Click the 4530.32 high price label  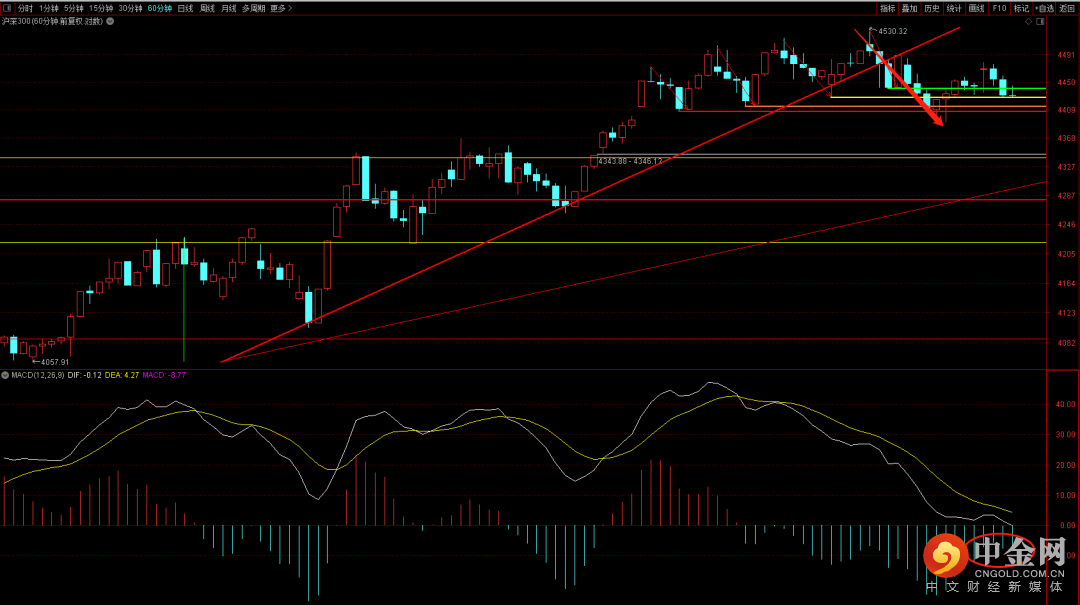click(893, 31)
